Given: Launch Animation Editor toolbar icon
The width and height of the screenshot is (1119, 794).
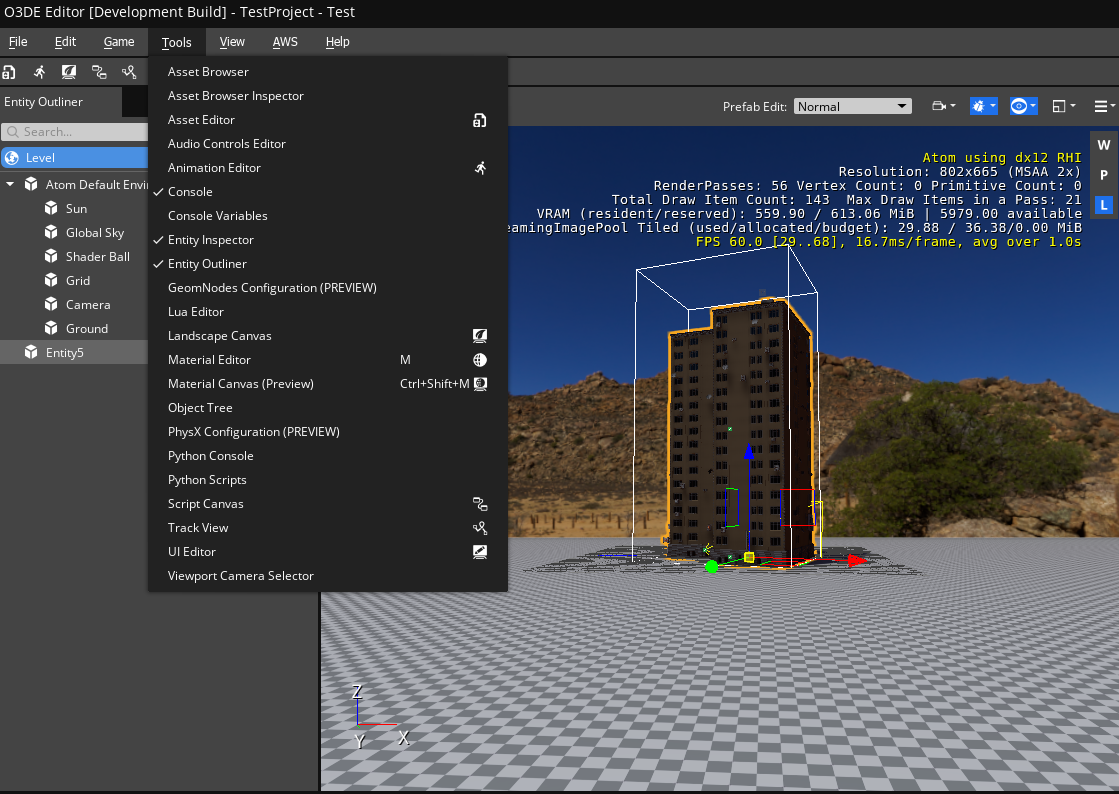Looking at the screenshot, I should 39,71.
